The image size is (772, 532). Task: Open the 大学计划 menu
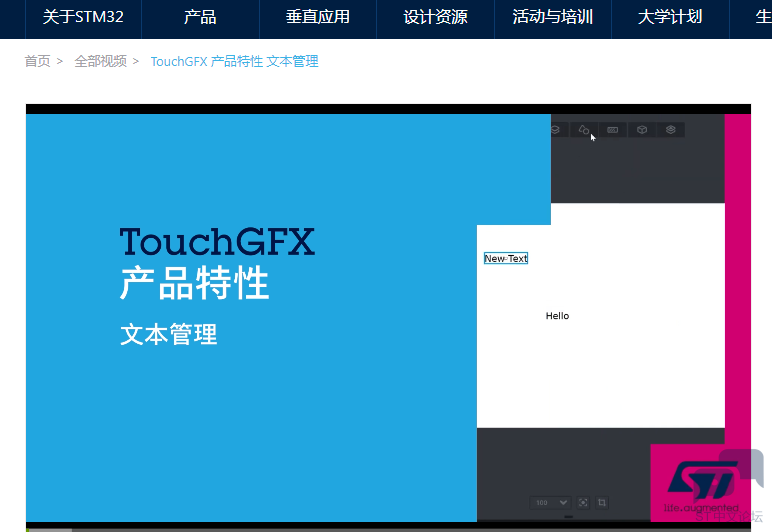[x=670, y=17]
